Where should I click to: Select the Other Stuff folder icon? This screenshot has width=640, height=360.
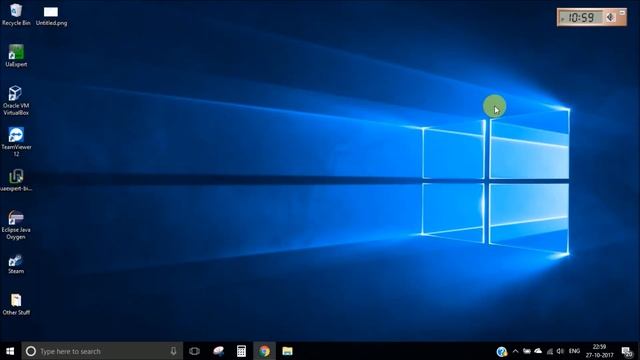click(16, 304)
